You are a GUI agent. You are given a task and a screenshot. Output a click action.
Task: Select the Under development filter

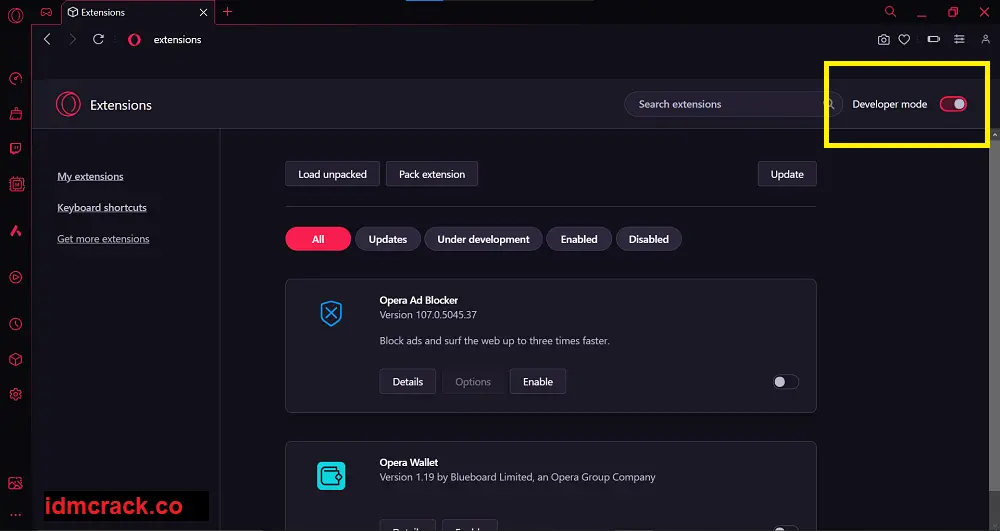(483, 239)
